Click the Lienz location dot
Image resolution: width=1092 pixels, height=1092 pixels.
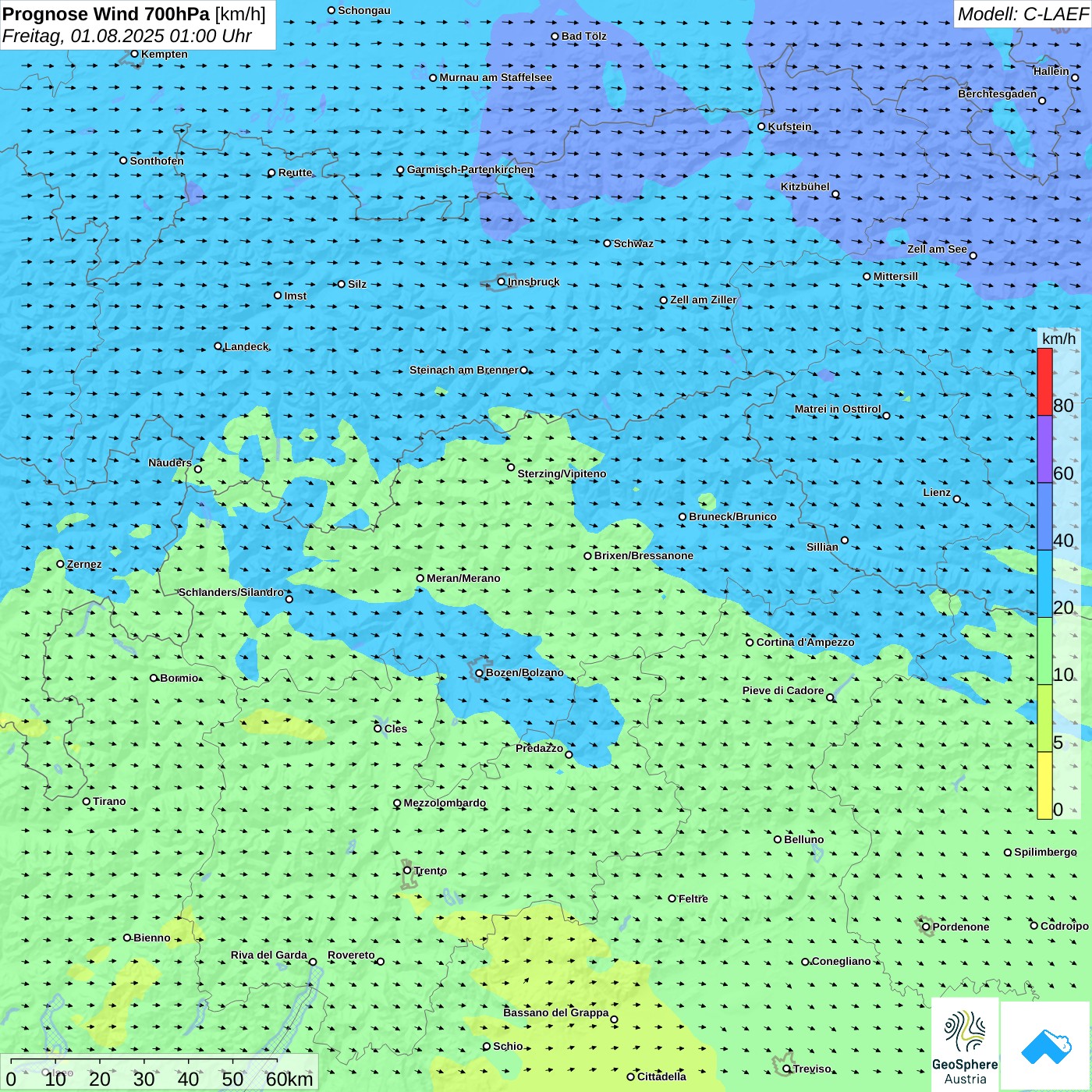pyautogui.click(x=957, y=499)
